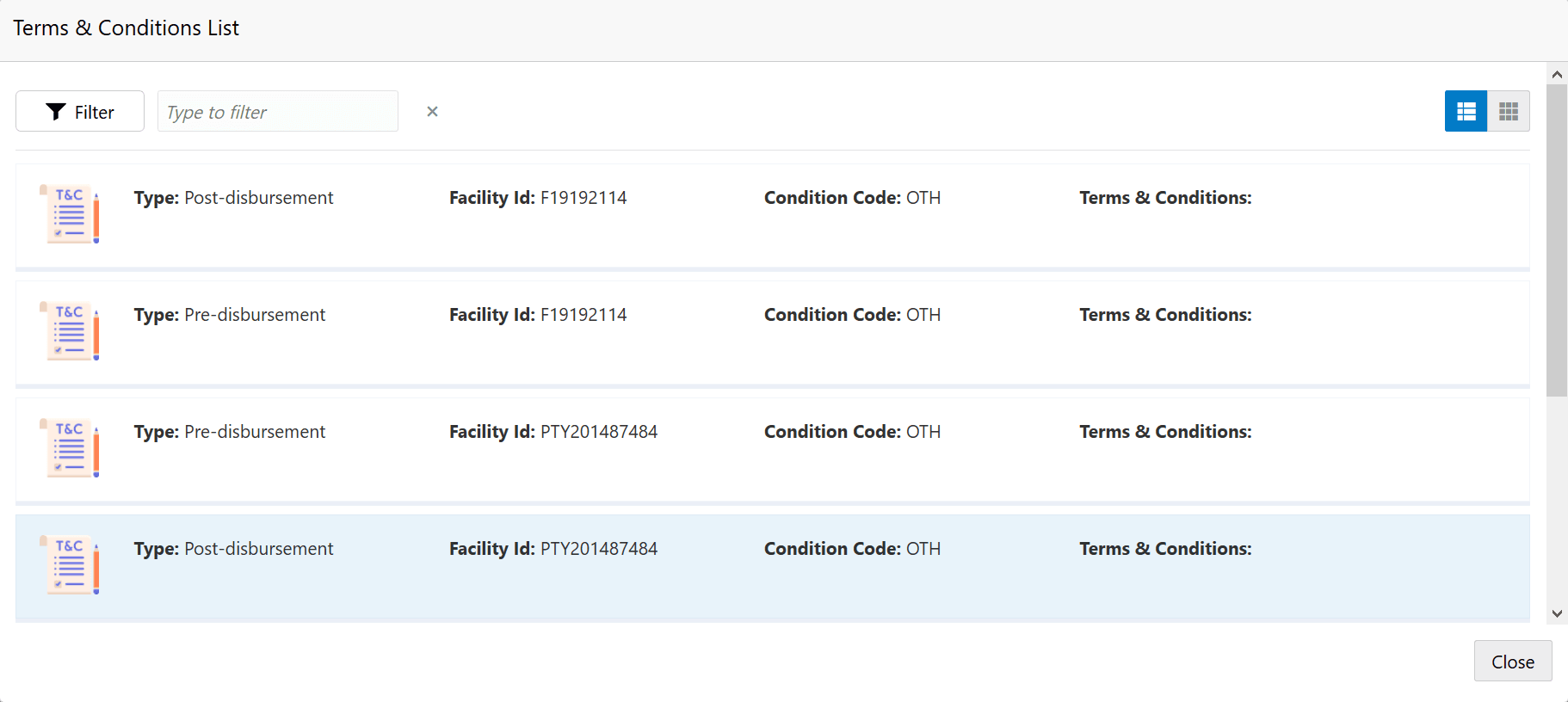The height and width of the screenshot is (702, 1568).
Task: Click Condition Code OTH of Post-disbursement F19192114
Action: point(852,198)
